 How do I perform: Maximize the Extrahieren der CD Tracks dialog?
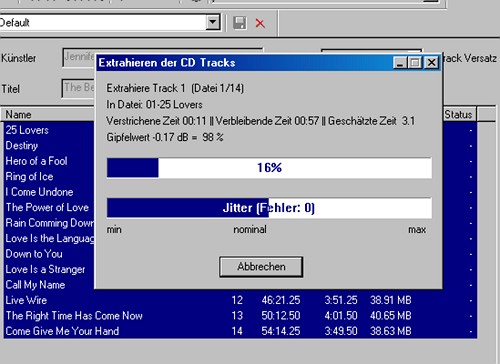pos(415,63)
